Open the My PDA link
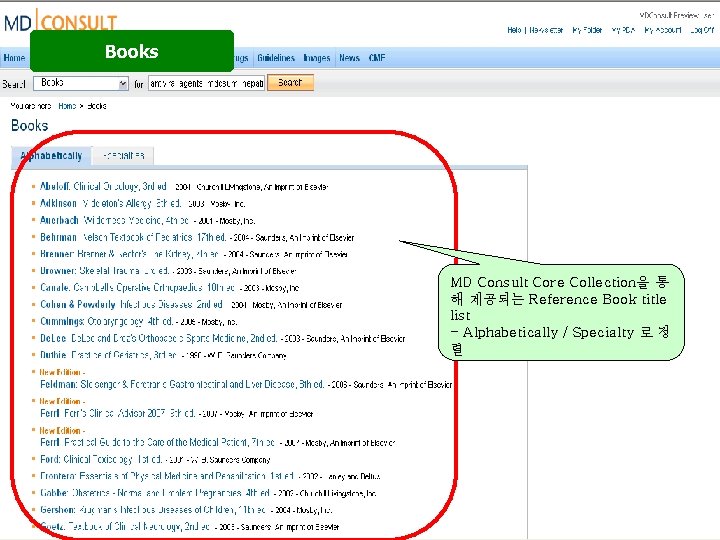The width and height of the screenshot is (720, 540). [623, 30]
